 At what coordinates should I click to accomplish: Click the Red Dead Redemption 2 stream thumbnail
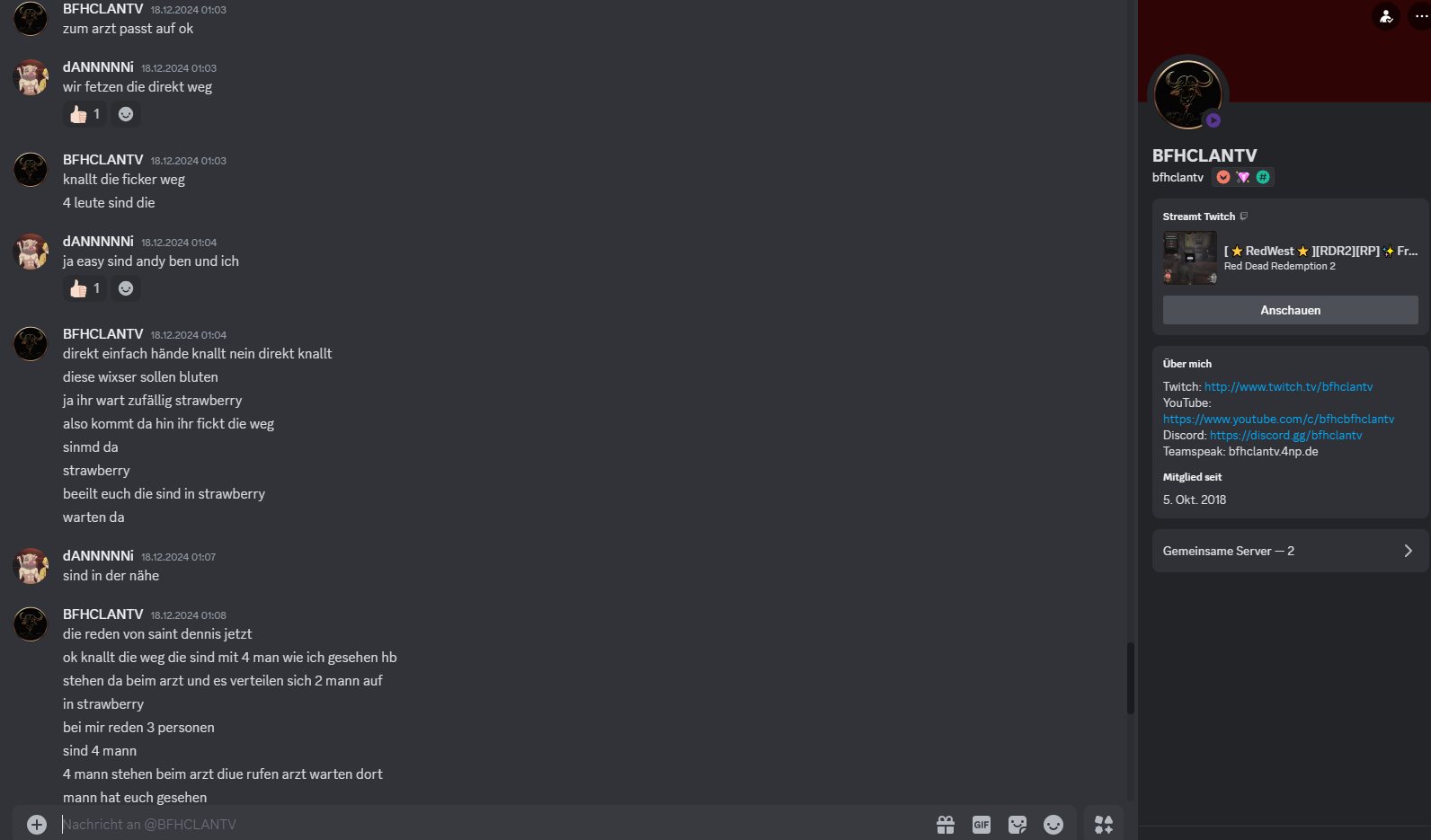[x=1190, y=258]
